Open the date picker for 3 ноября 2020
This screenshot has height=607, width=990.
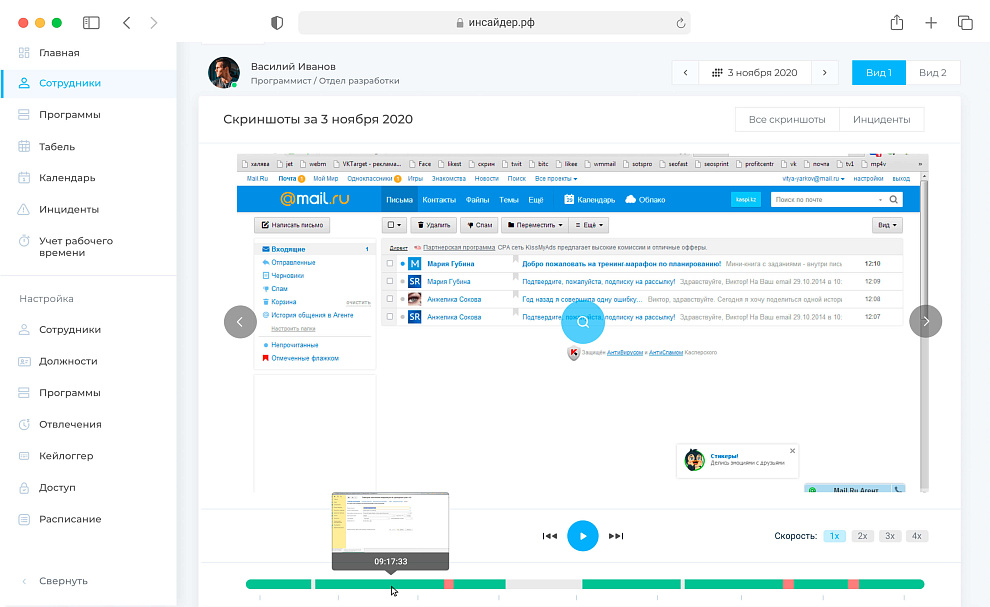pyautogui.click(x=754, y=73)
